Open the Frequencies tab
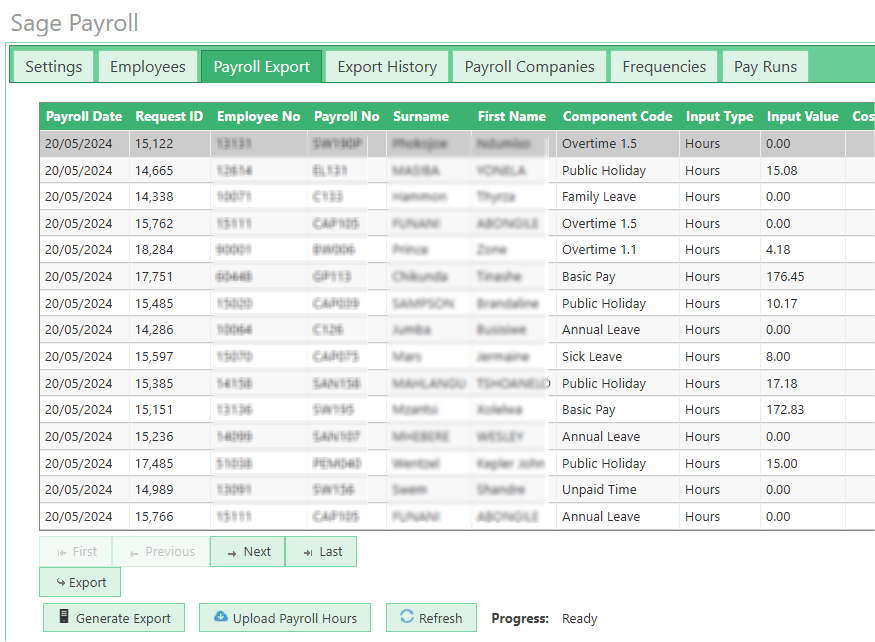This screenshot has height=642, width=875. tap(664, 66)
